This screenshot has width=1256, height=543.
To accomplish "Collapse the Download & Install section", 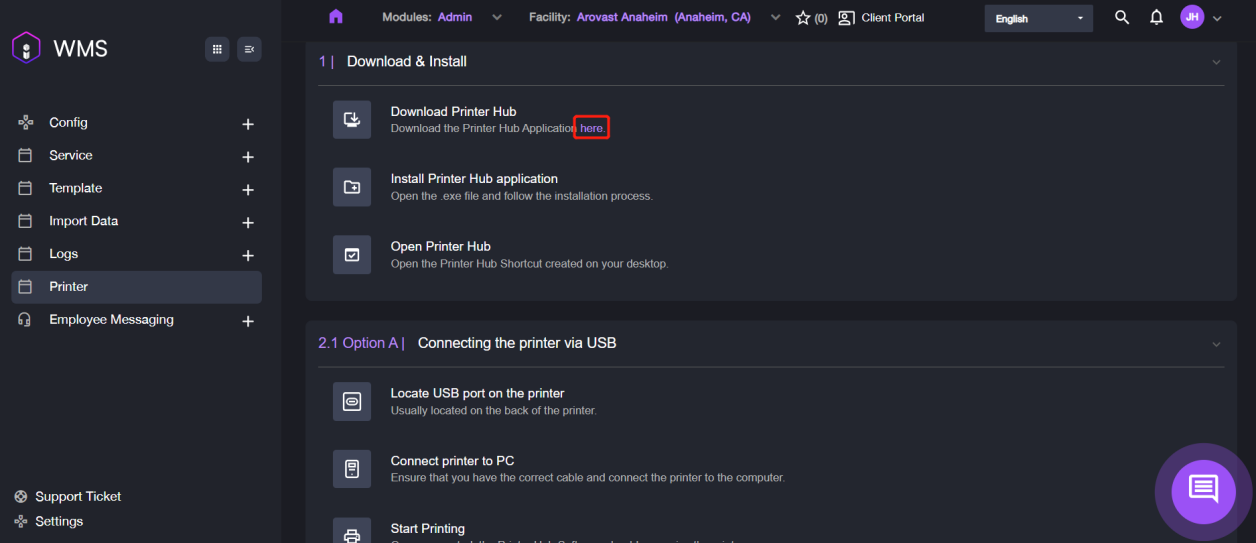I will click(1216, 62).
